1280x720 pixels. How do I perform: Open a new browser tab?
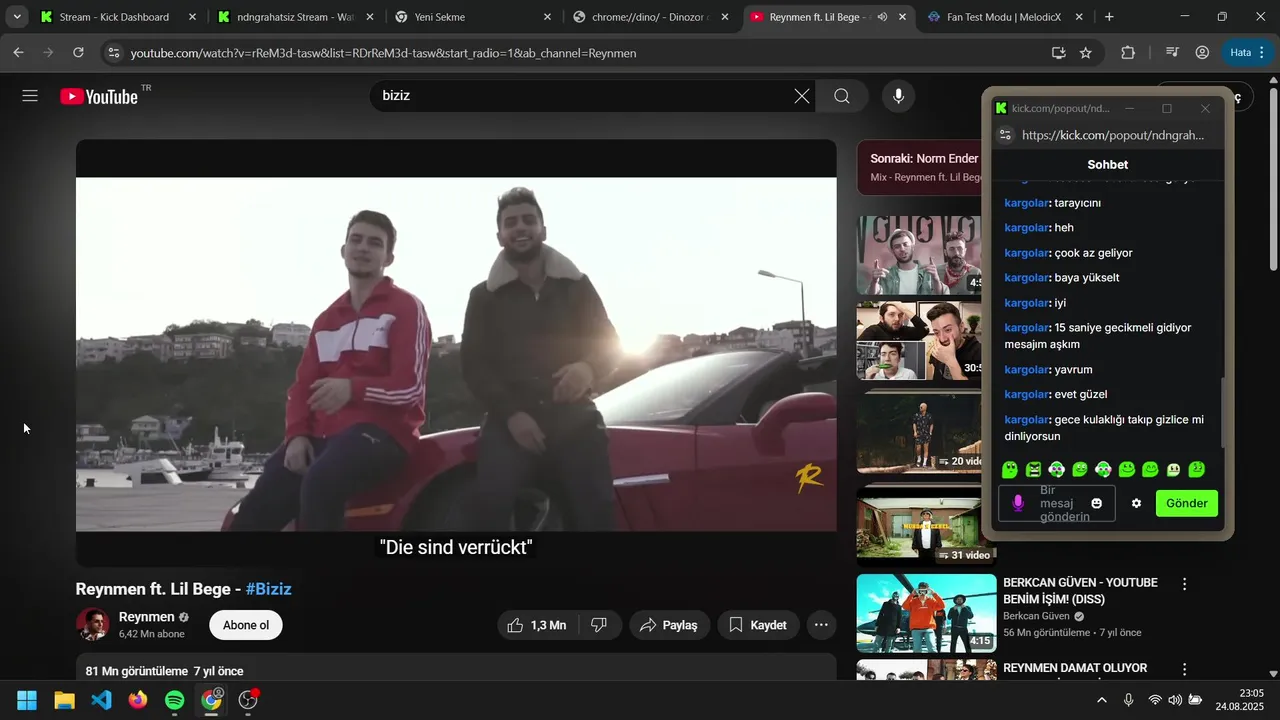coord(1109,17)
